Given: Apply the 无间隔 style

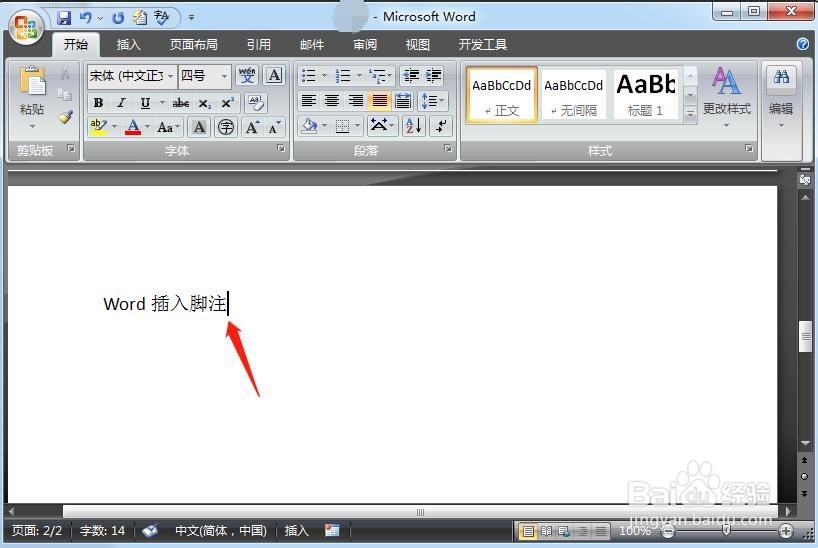Looking at the screenshot, I should tap(574, 94).
